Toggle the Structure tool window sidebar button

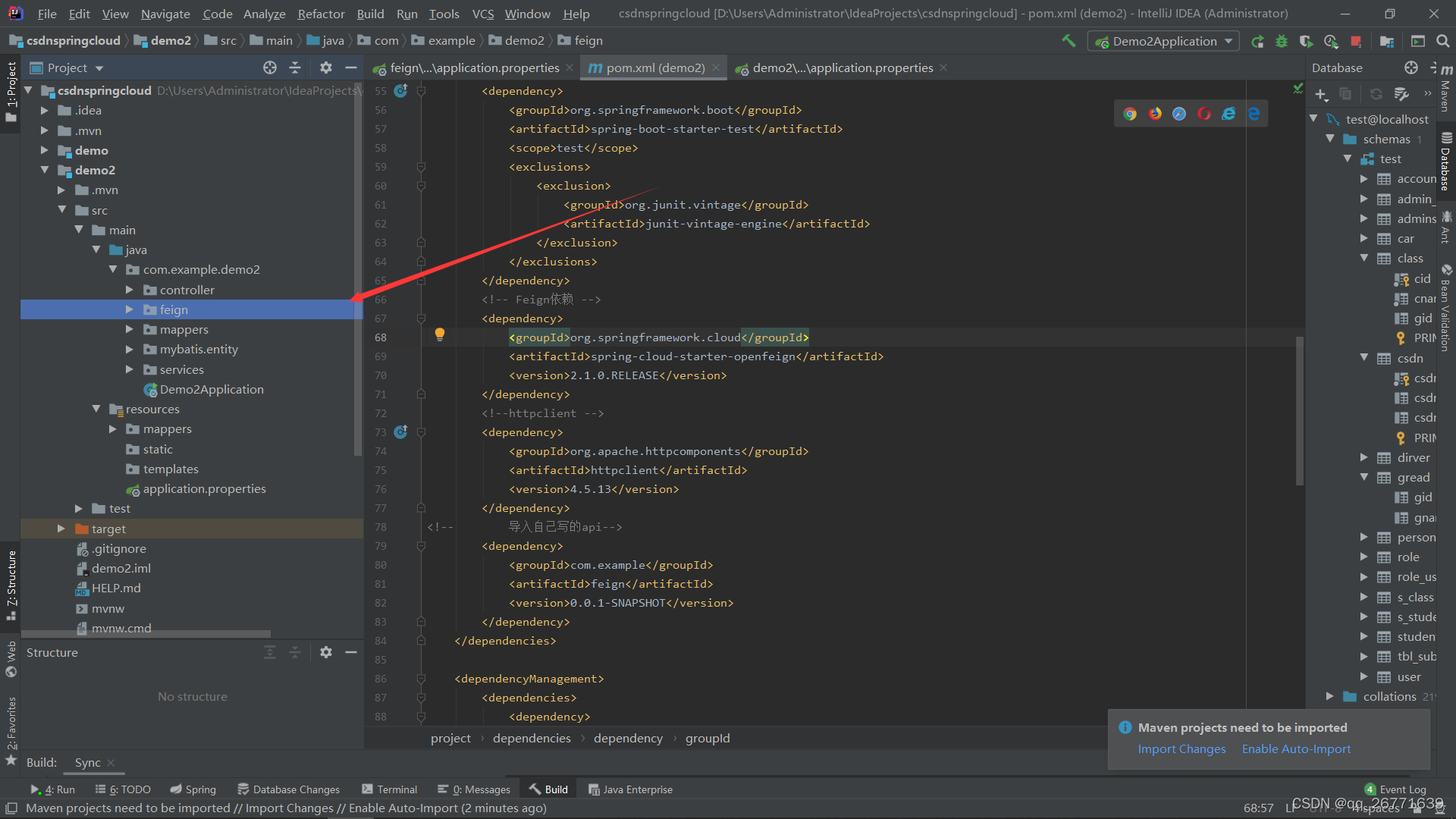[11, 584]
